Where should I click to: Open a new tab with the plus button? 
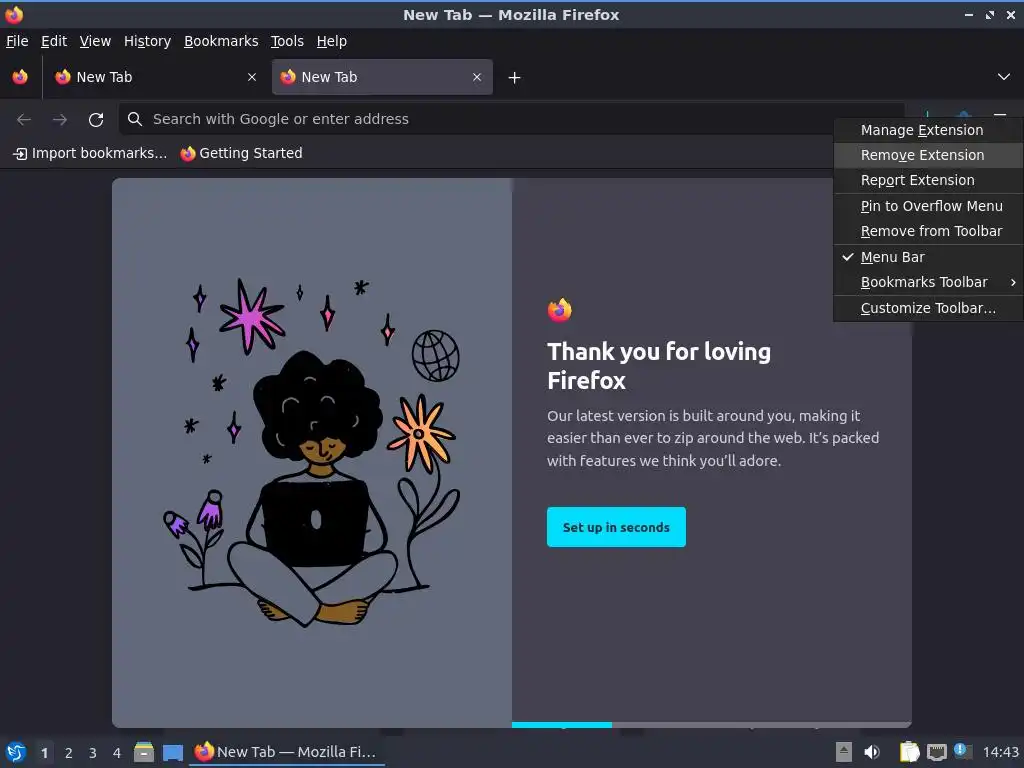(515, 78)
